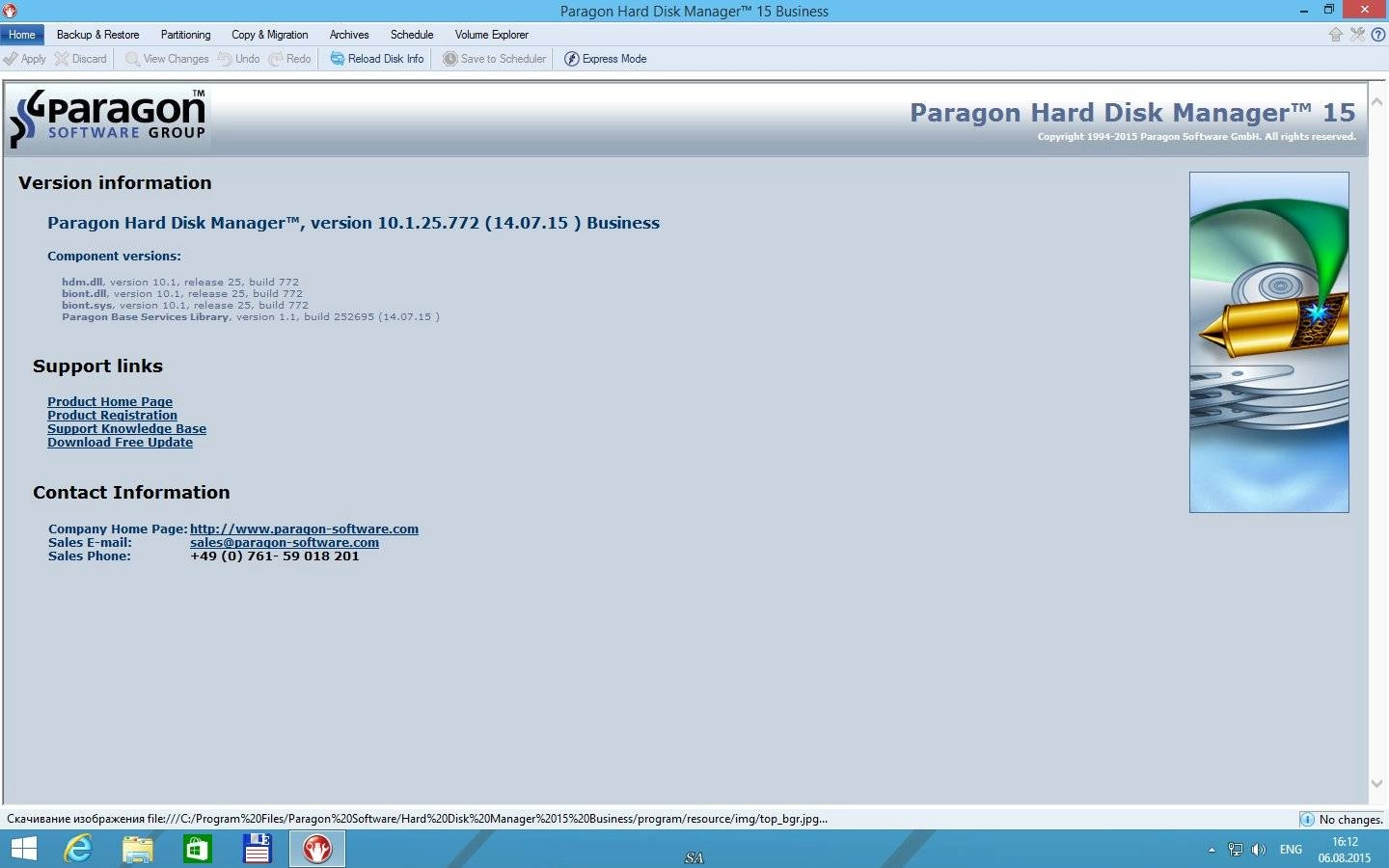Click the up-arrow home icon top right
The height and width of the screenshot is (868, 1389).
click(x=1336, y=35)
